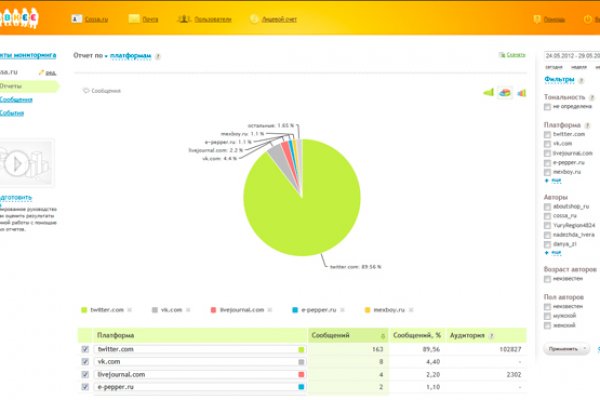Select the pie chart view icon
The width and height of the screenshot is (600, 400).
[504, 93]
